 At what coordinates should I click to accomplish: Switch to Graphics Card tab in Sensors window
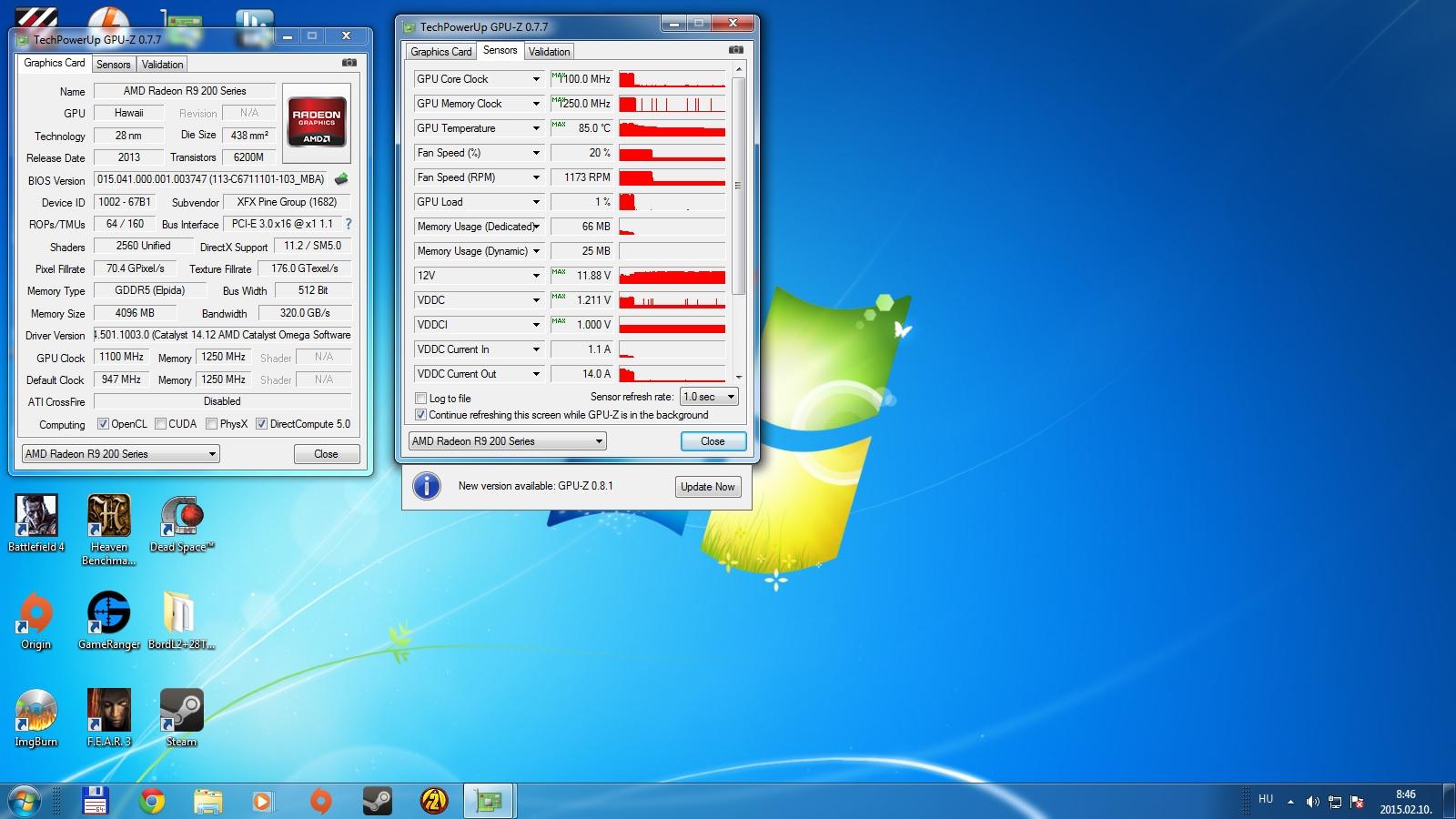coord(441,52)
